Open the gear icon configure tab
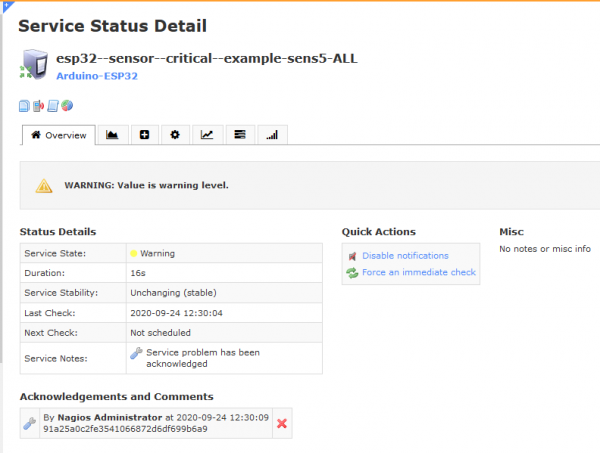This screenshot has width=600, height=453. point(175,135)
